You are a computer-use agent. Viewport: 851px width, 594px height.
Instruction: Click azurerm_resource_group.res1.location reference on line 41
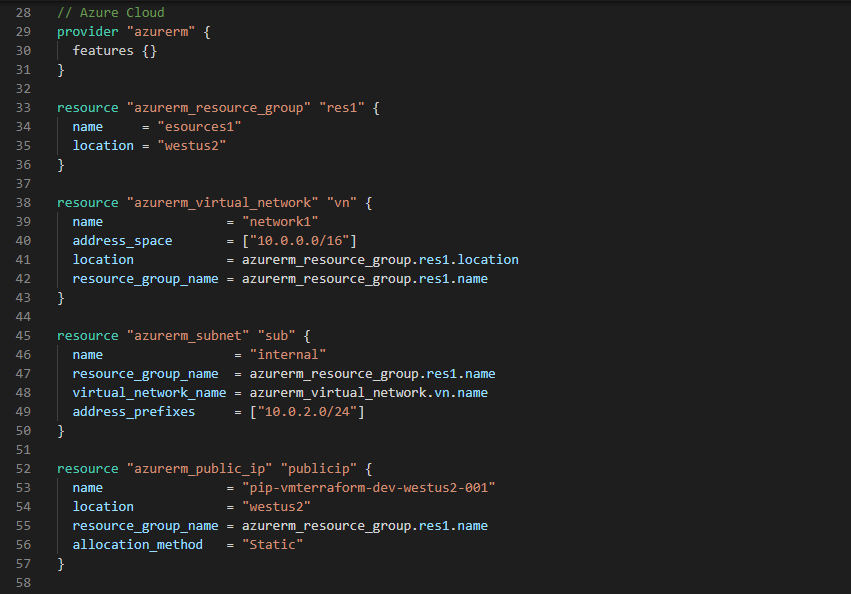click(372, 260)
